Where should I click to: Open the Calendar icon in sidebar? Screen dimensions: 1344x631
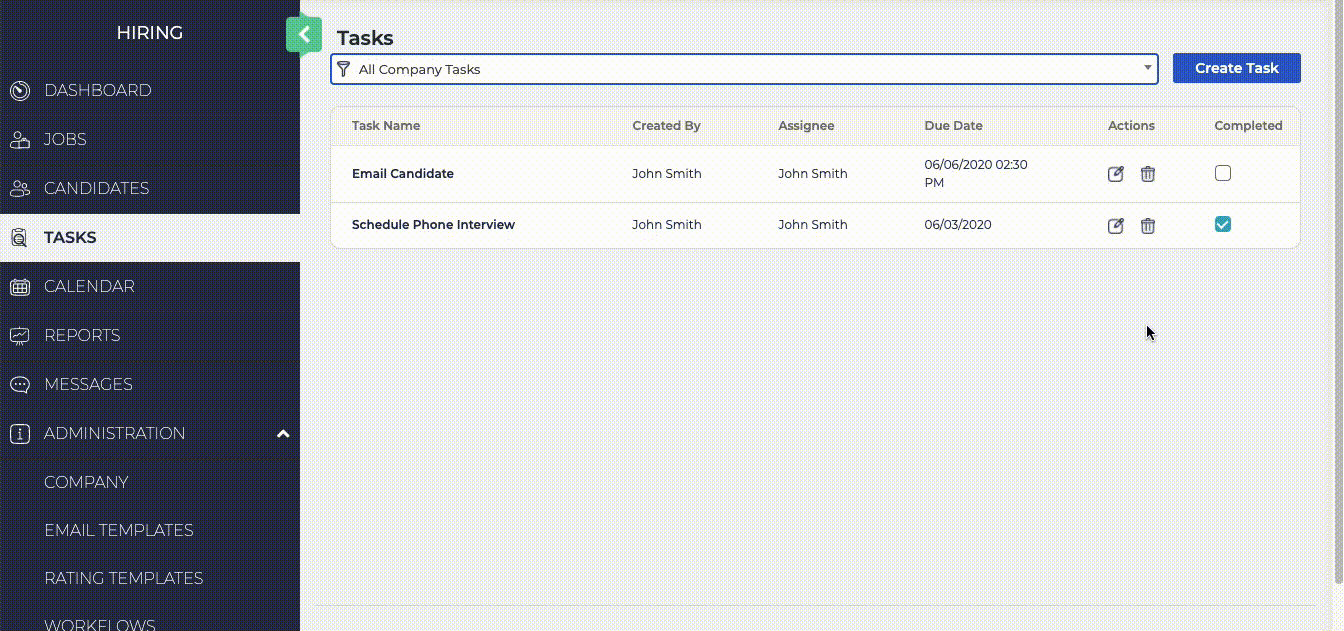coord(19,286)
